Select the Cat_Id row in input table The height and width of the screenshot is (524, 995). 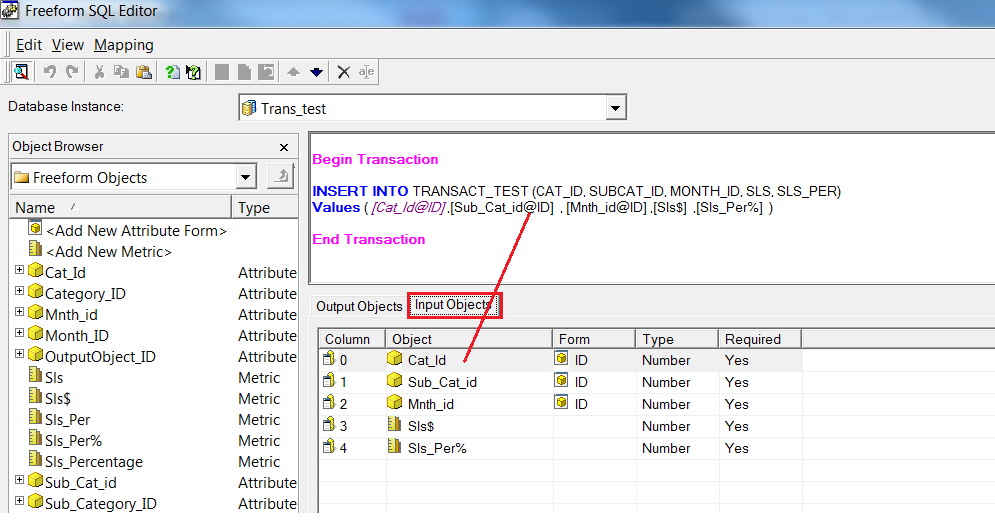point(561,360)
